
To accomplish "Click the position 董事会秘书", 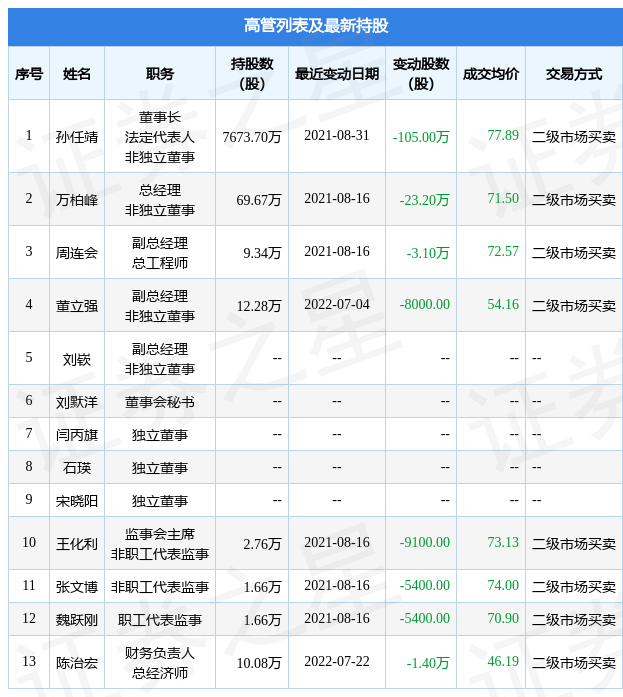I will point(160,402).
